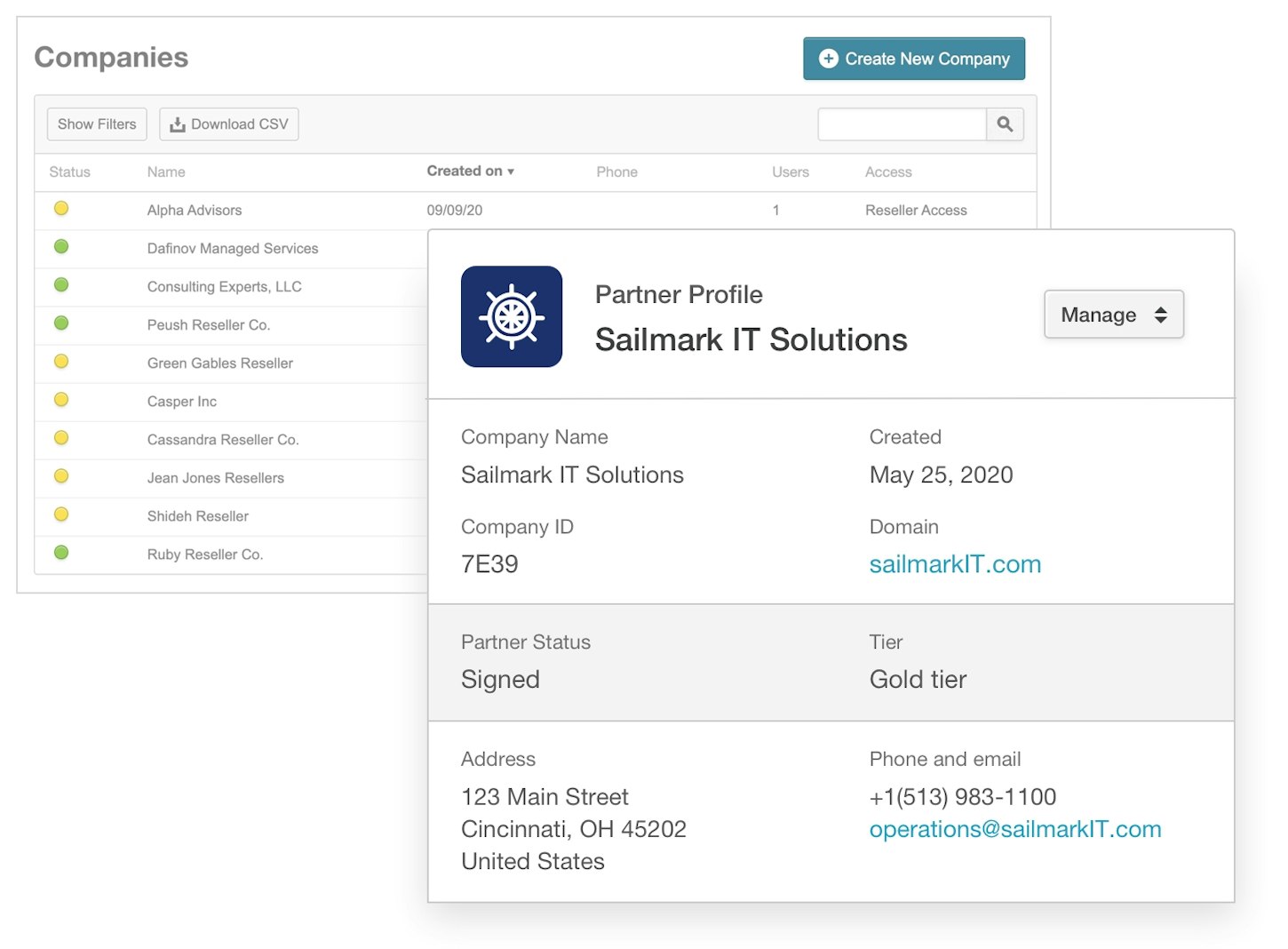Open the sailmarkIT.com domain link

955,564
